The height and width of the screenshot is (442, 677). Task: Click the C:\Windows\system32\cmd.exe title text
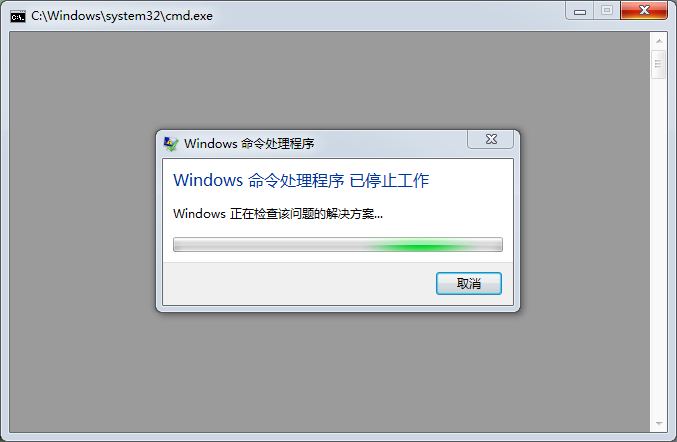122,16
